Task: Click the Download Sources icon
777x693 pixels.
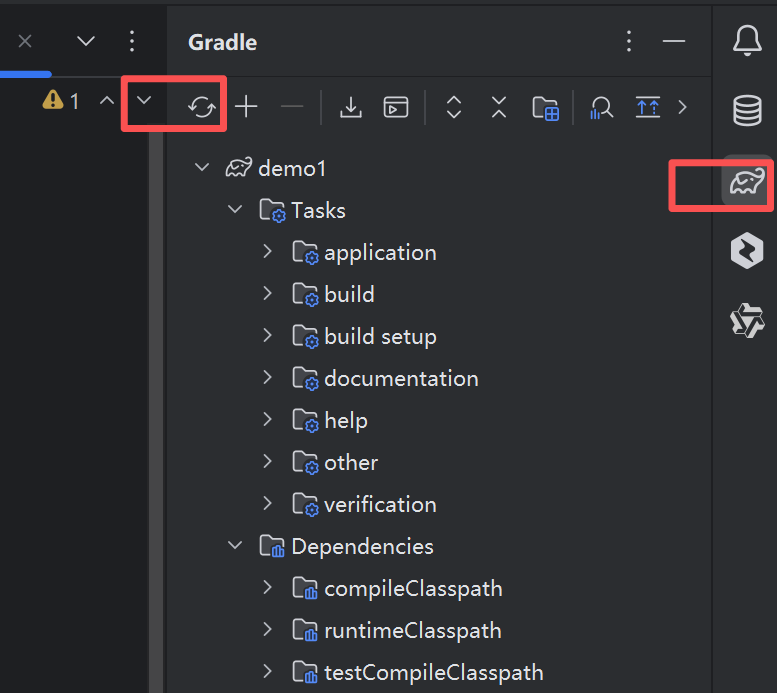Action: tap(351, 107)
